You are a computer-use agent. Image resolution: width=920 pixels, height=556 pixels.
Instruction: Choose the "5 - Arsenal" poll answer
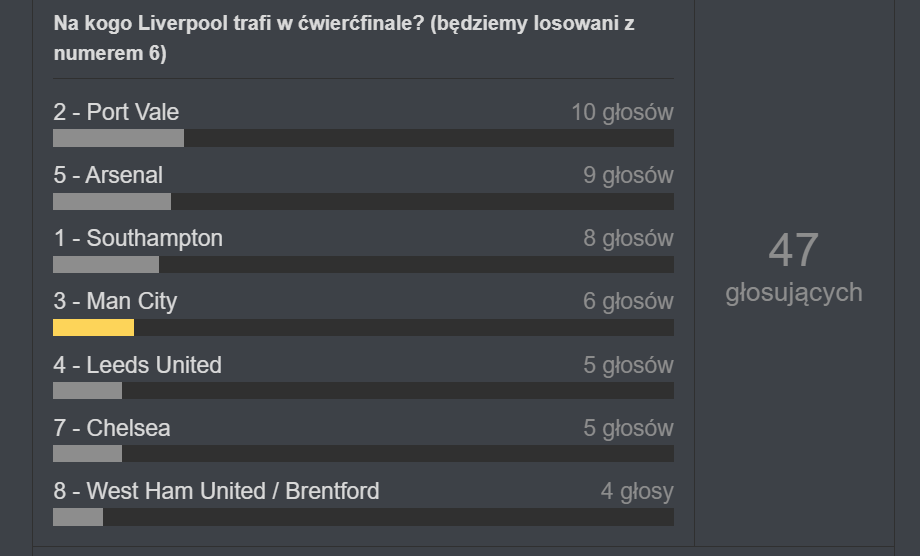[x=108, y=175]
